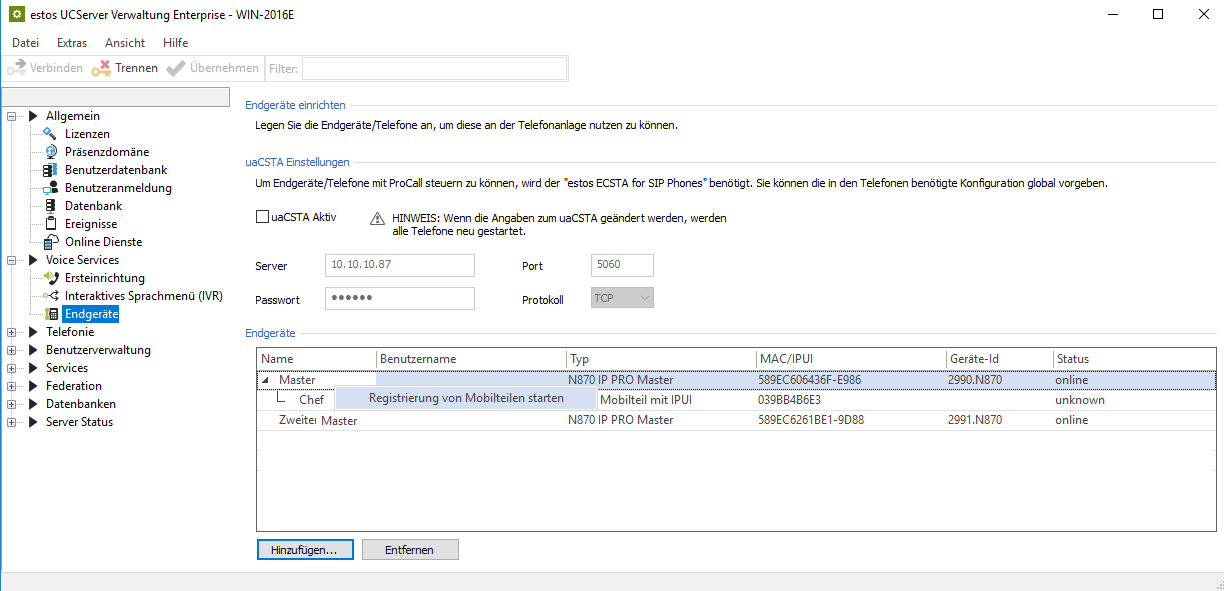Open the Extras menu
Screen dimensions: 1224x591
click(x=72, y=43)
